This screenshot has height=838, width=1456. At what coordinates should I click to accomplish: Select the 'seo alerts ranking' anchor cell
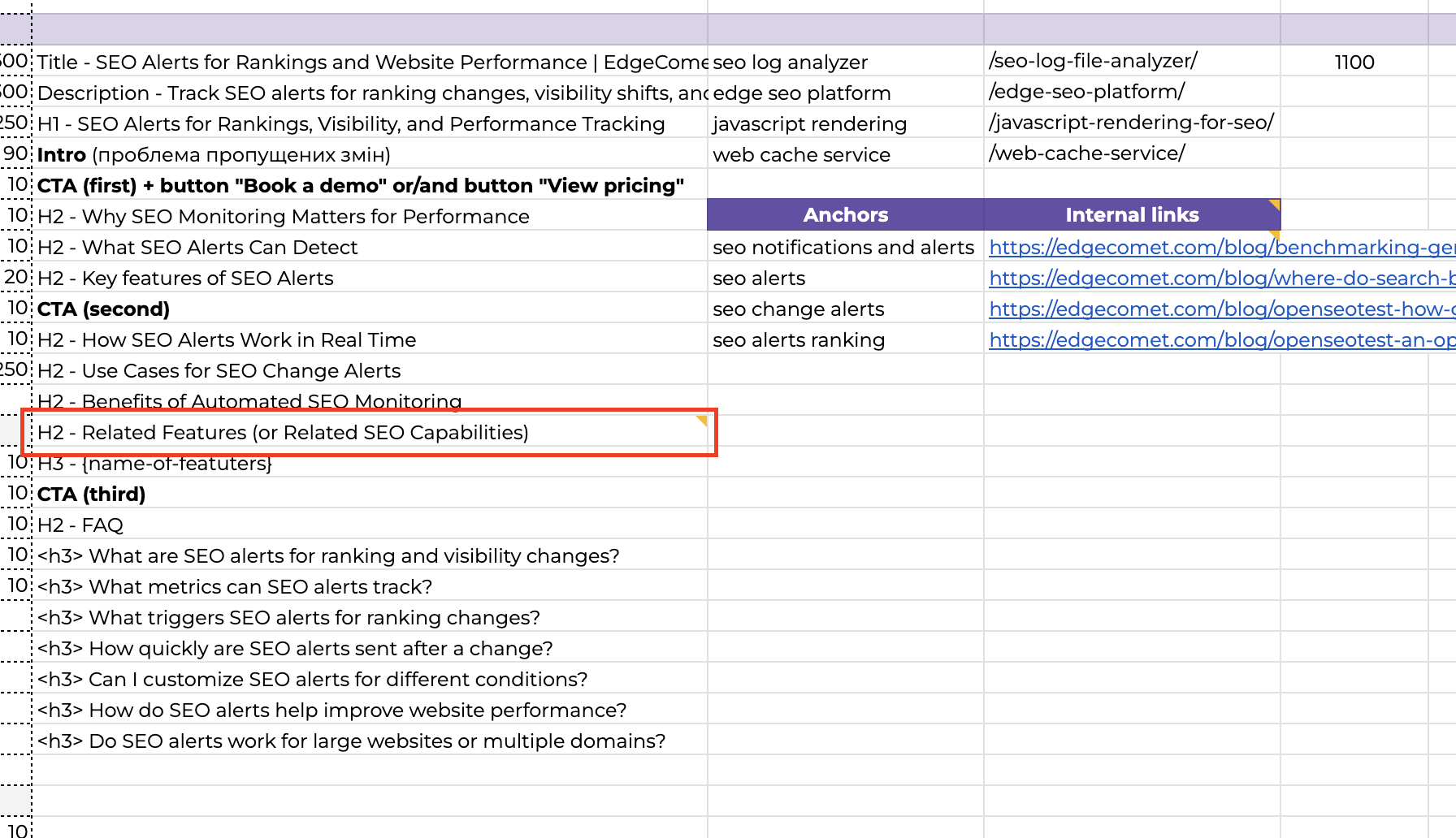click(846, 339)
